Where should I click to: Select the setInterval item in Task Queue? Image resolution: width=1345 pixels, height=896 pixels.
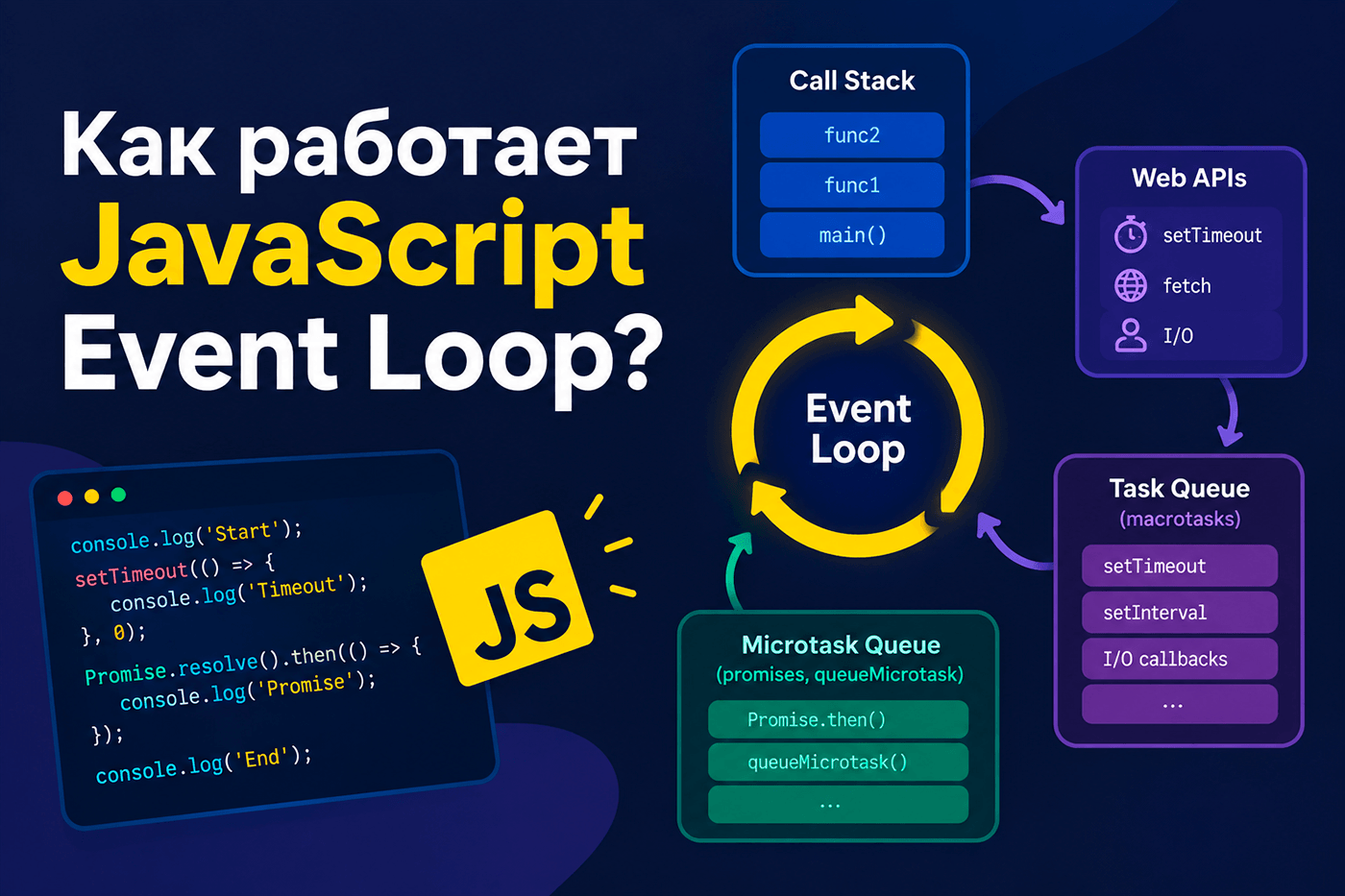[1180, 612]
